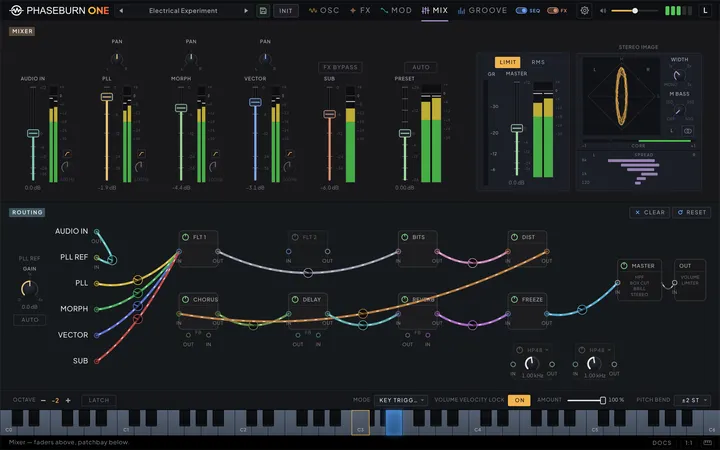
Task: Switch to the GROOVE tab
Action: (483, 10)
